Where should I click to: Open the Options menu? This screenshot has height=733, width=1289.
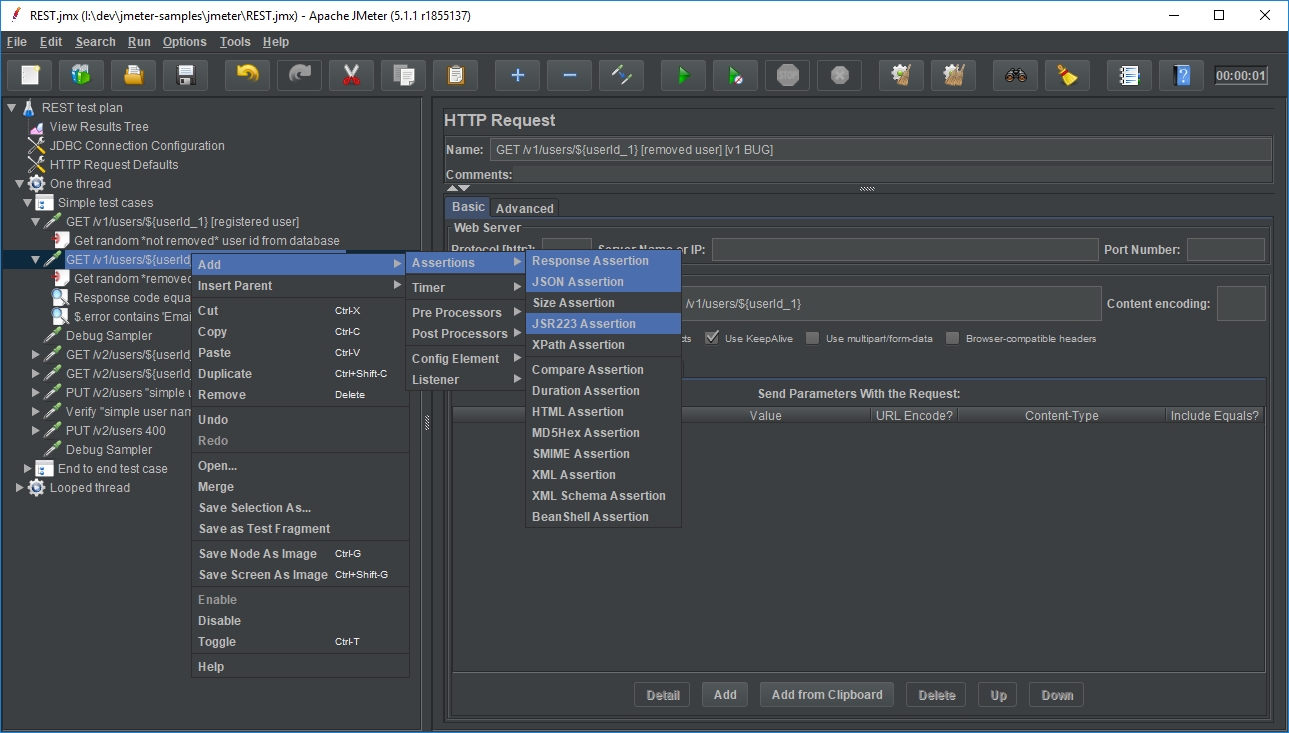(184, 42)
